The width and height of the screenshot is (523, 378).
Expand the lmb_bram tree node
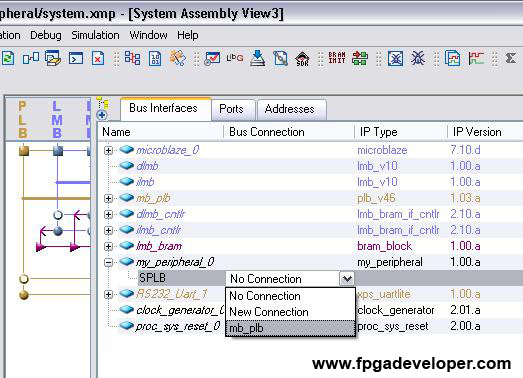tap(108, 247)
